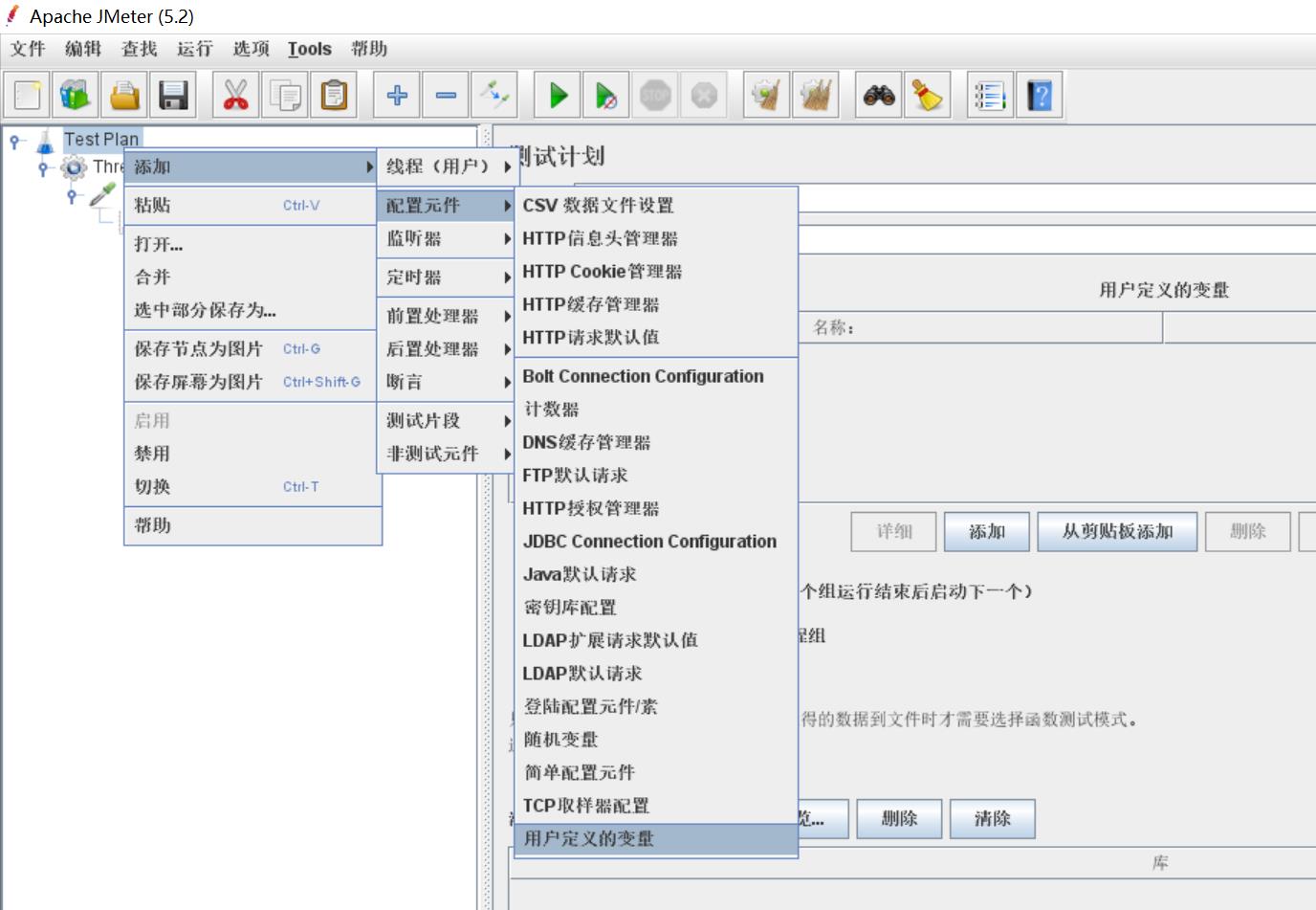Choose 禁用 in context menu
Image resolution: width=1316 pixels, height=910 pixels.
coord(252,454)
